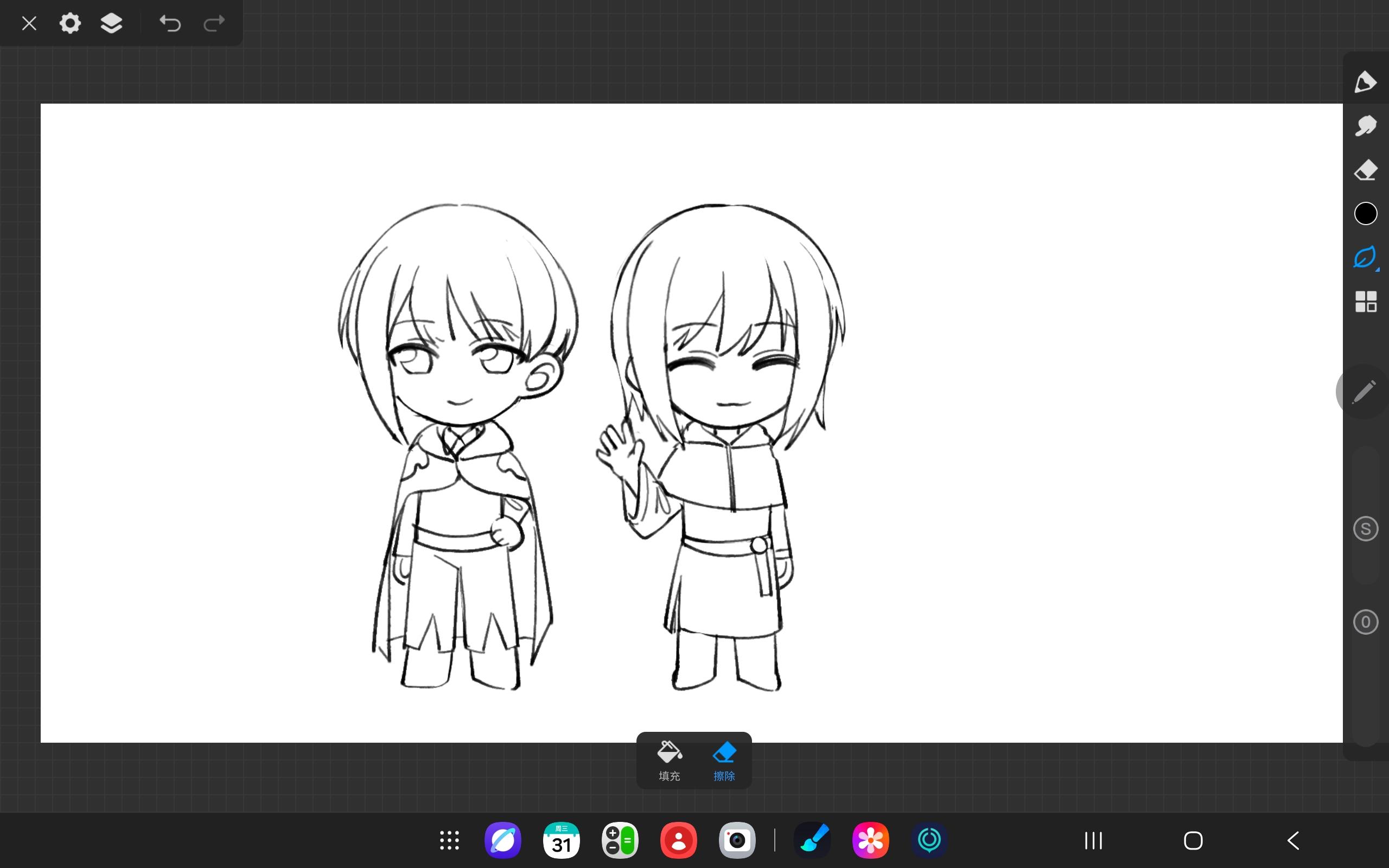This screenshot has width=1389, height=868.
Task: Open the layers panel
Action: click(x=111, y=23)
